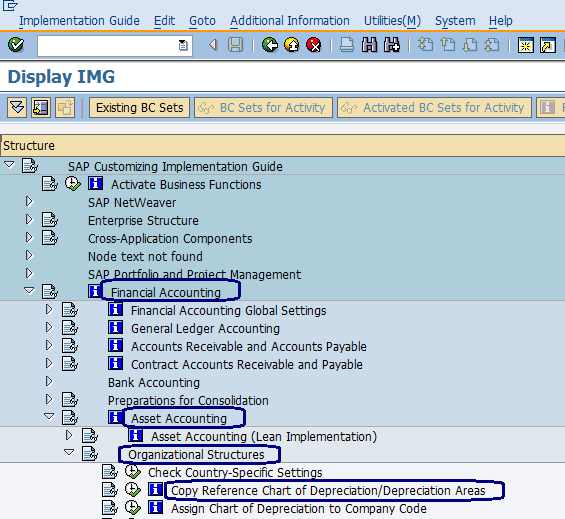Expand the Enterprise Structure node

[29, 219]
